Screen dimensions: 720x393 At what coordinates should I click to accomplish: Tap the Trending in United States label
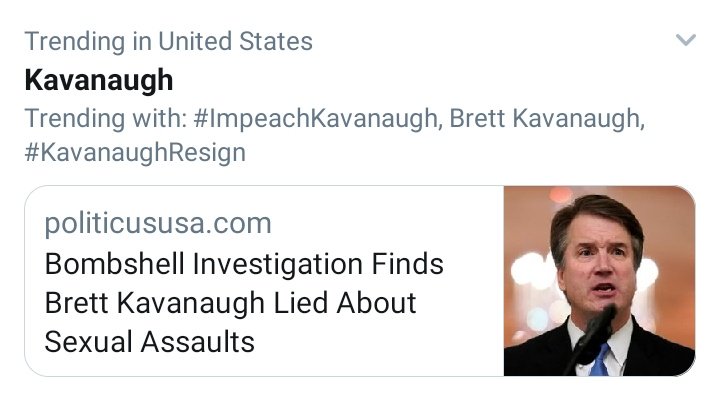[169, 41]
